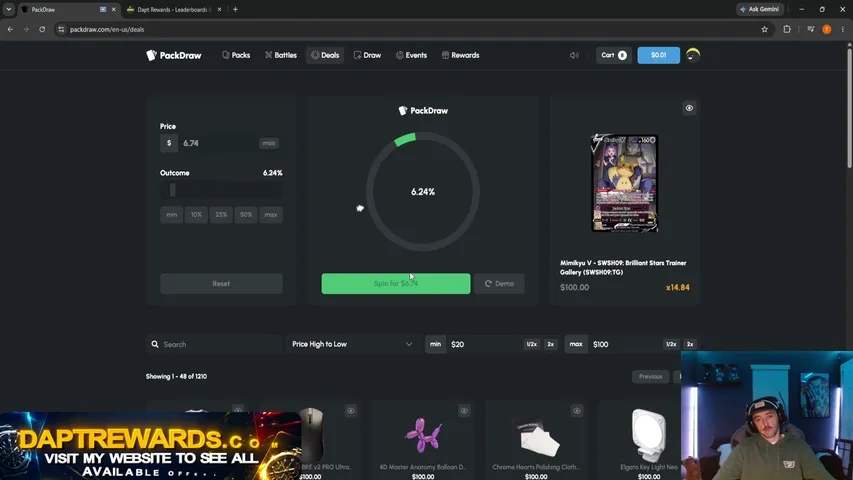Run a Demo spin
This screenshot has width=853, height=480.
coord(499,284)
